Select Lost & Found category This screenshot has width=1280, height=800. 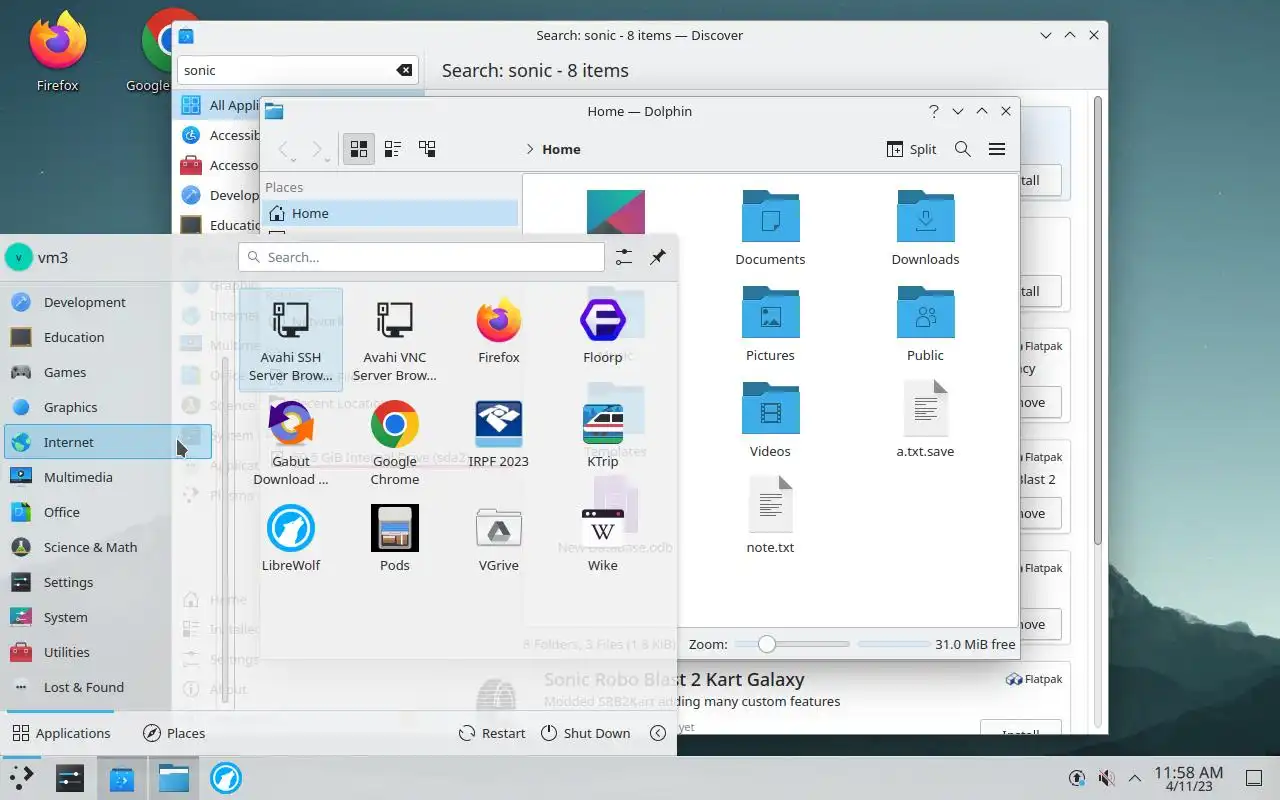coord(108,687)
